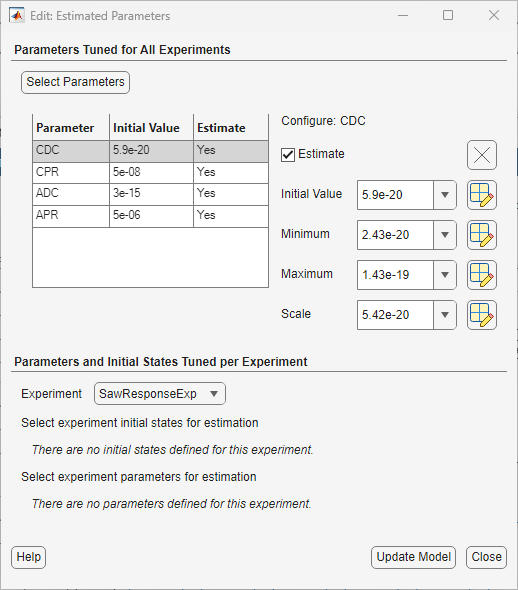Select the APR parameter row
This screenshot has width=518, height=590.
pos(150,216)
